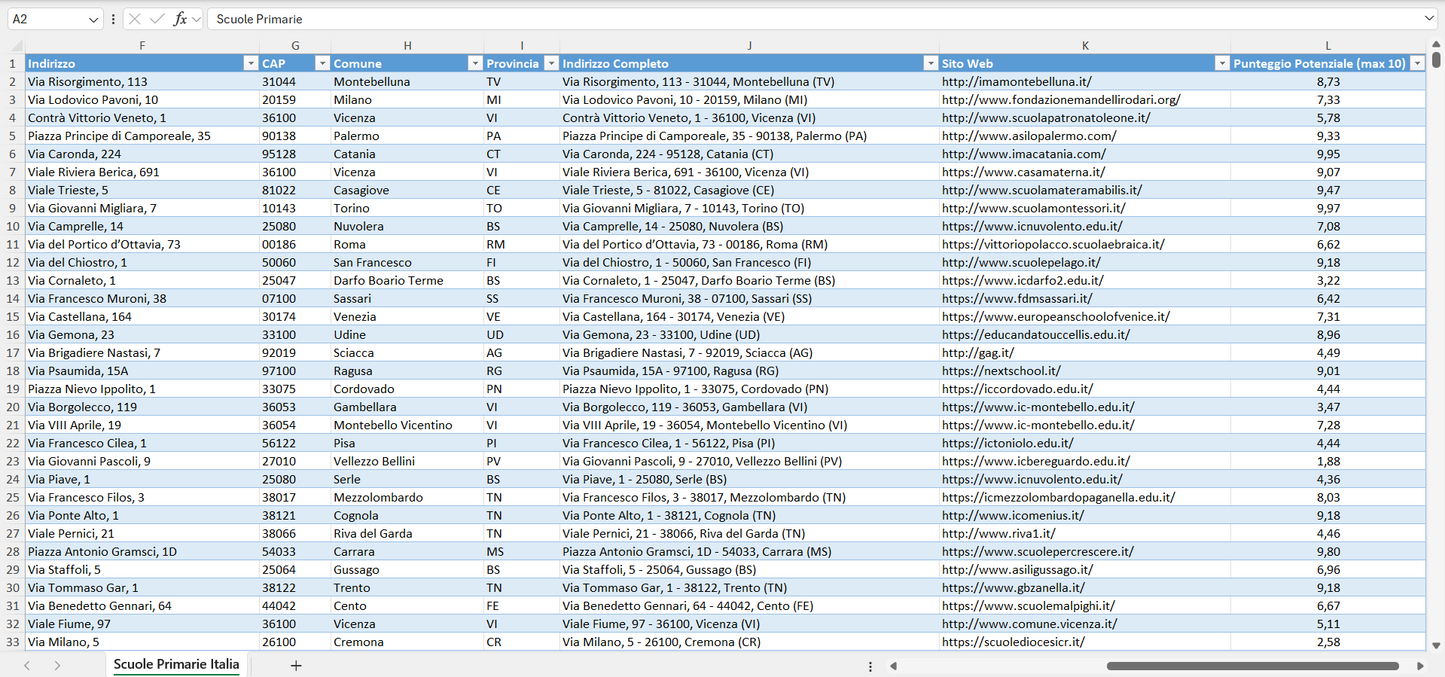The height and width of the screenshot is (677, 1445).
Task: Open the filter dropdown on the Comune column
Action: (475, 63)
